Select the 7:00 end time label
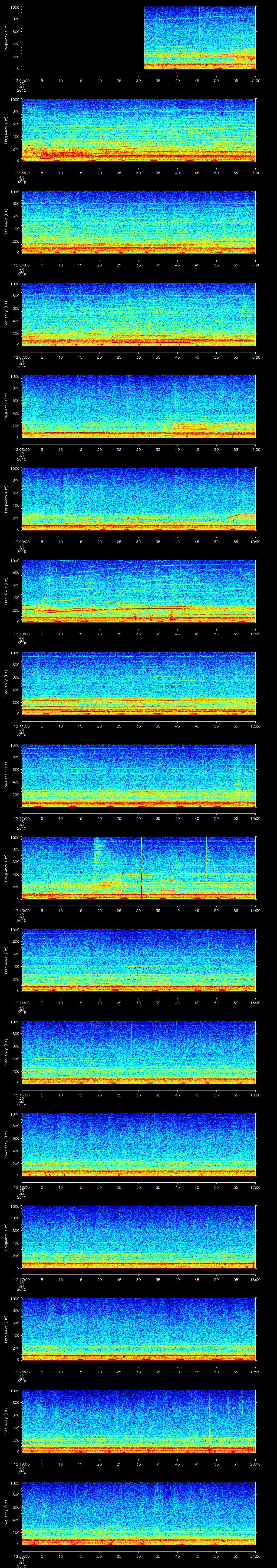Screen dimensions: 277x1568 coord(256,265)
